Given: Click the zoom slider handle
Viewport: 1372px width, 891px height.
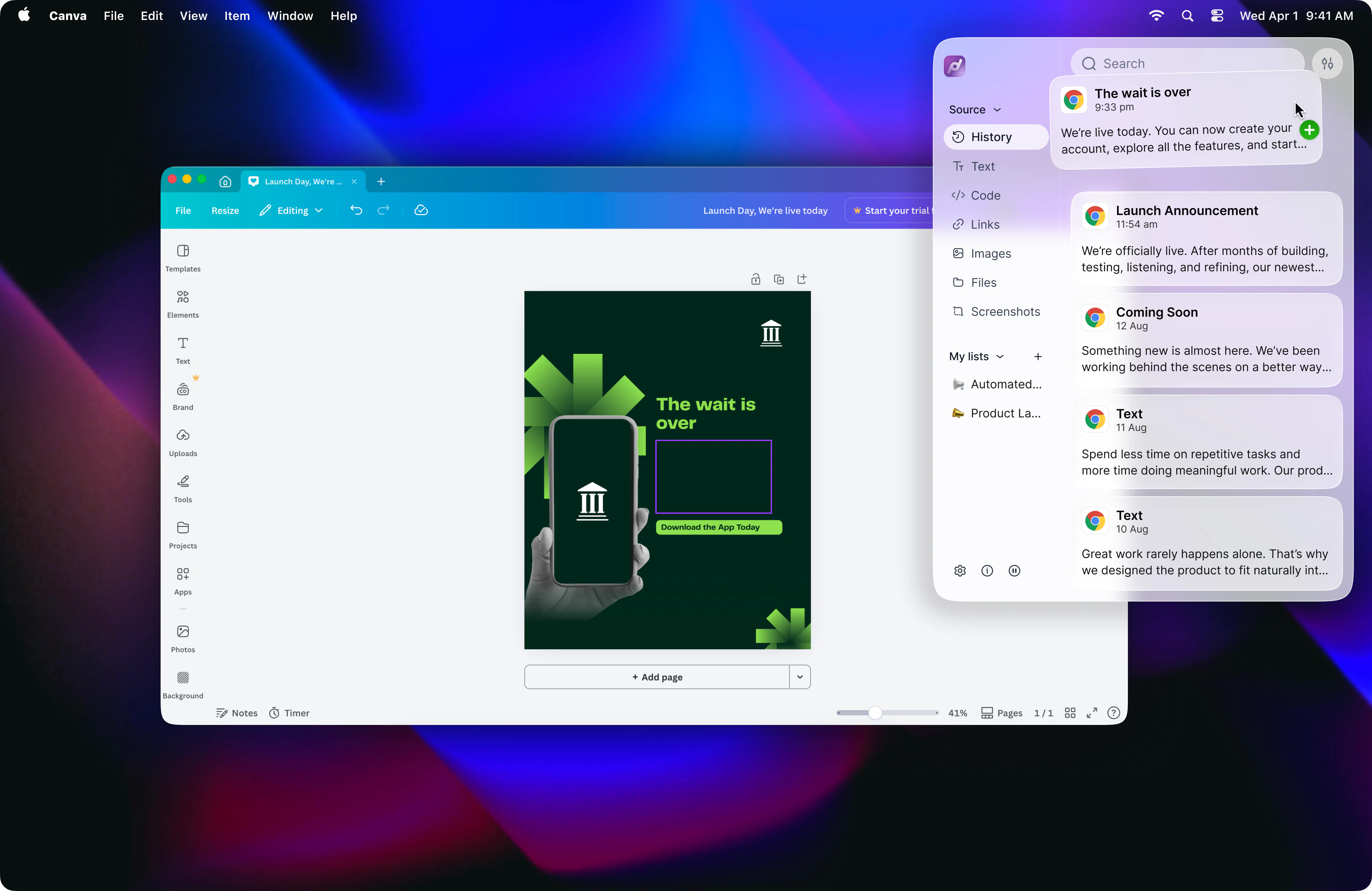Looking at the screenshot, I should pos(875,713).
